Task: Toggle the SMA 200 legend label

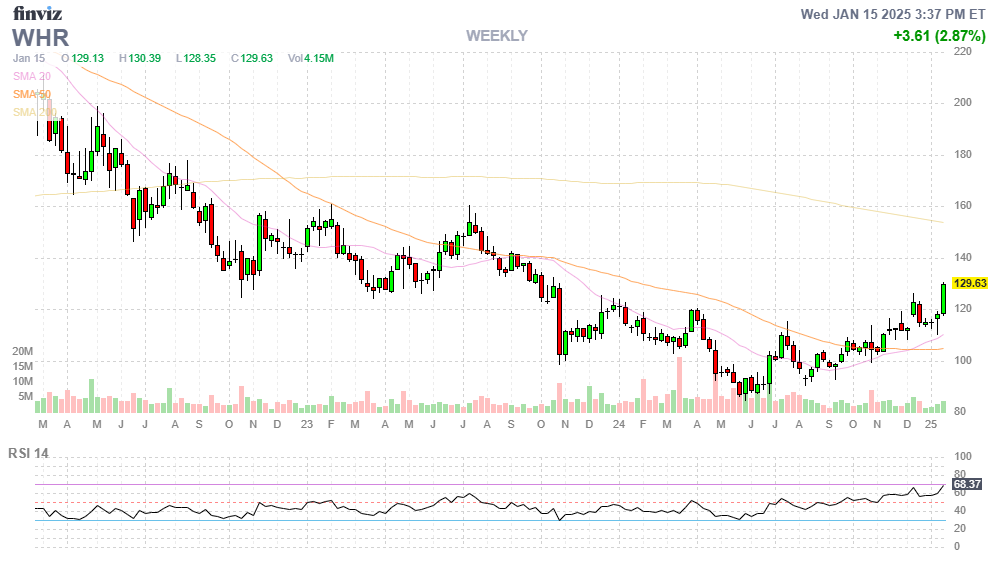Action: [34, 112]
